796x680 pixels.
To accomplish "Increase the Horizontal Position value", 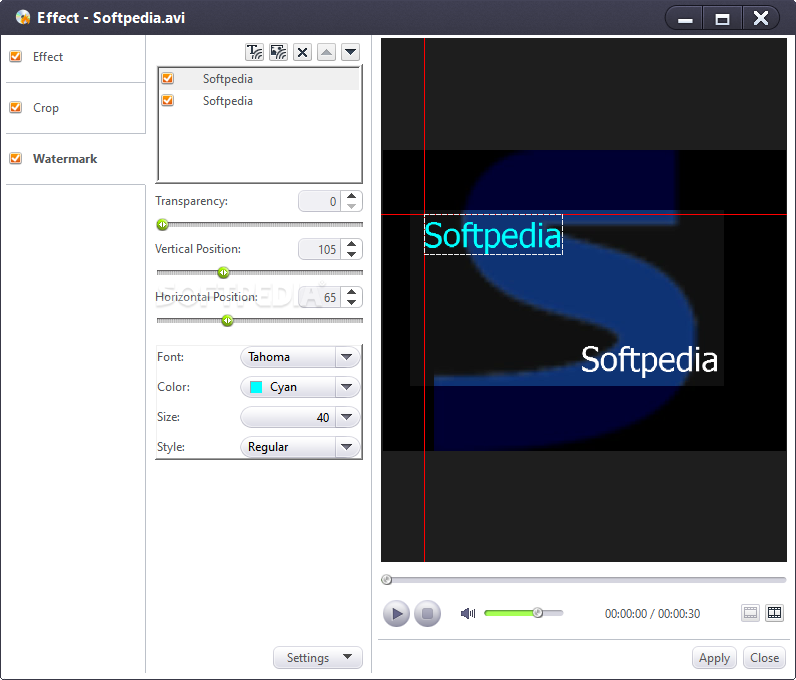I will (x=351, y=292).
